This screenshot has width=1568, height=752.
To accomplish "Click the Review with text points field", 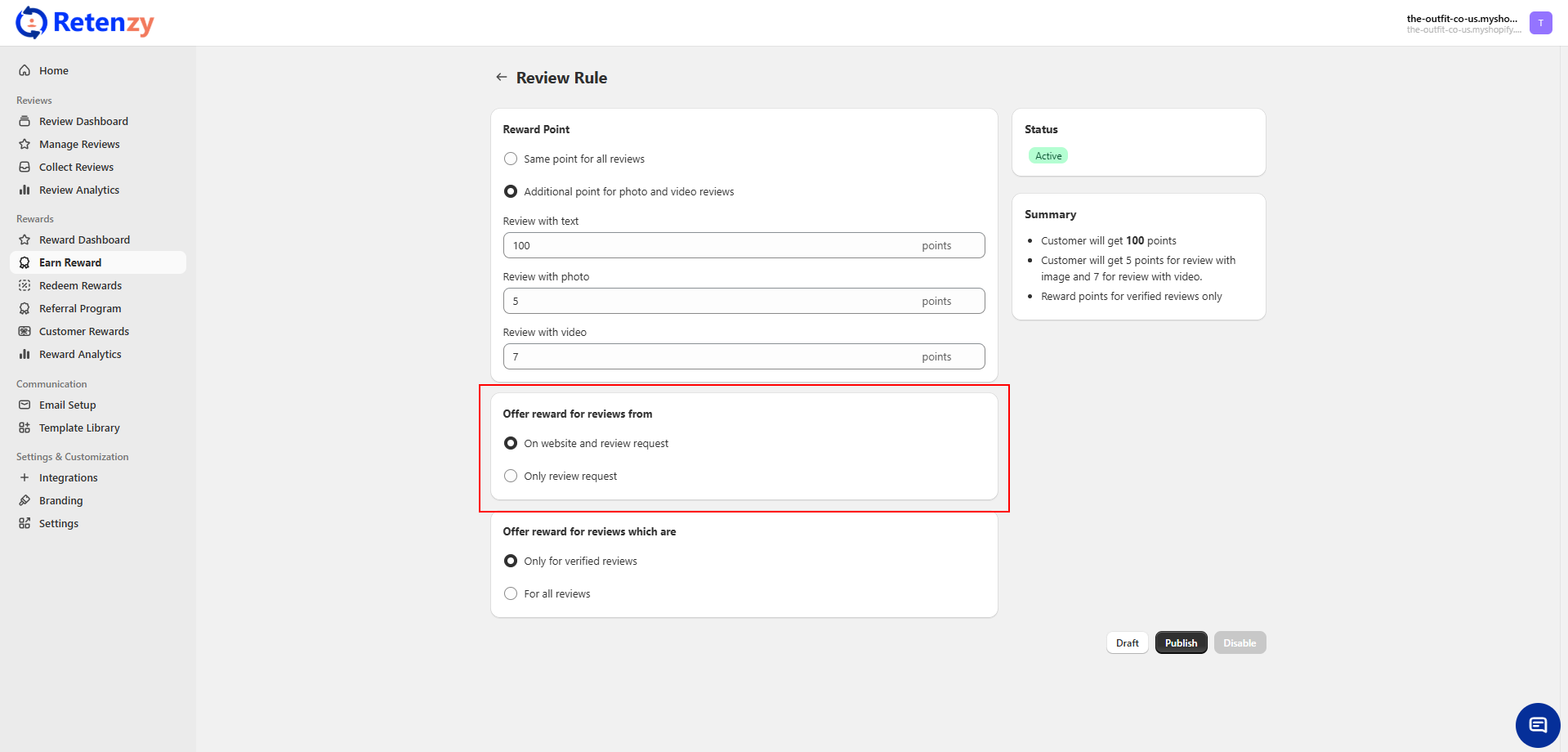I will [711, 246].
